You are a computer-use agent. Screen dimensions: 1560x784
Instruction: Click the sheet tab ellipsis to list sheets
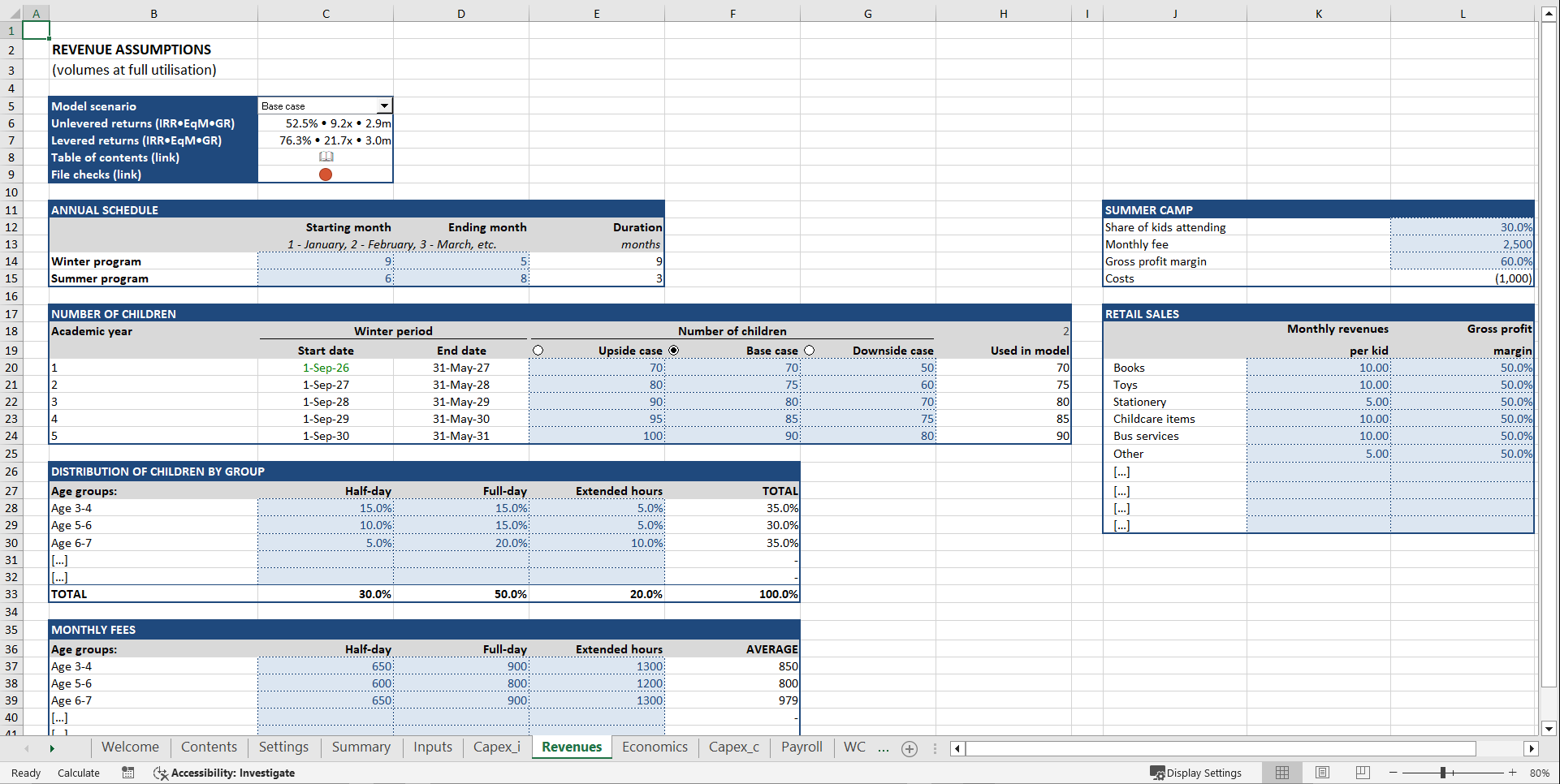tap(884, 748)
